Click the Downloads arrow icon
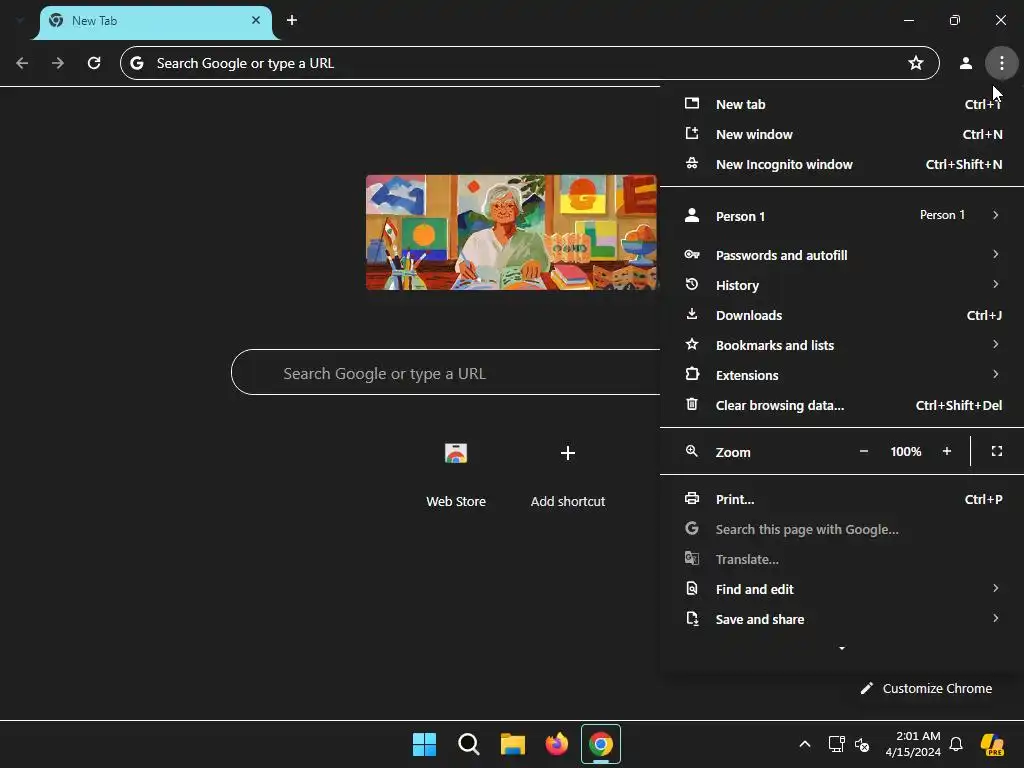1024x768 pixels. click(692, 314)
